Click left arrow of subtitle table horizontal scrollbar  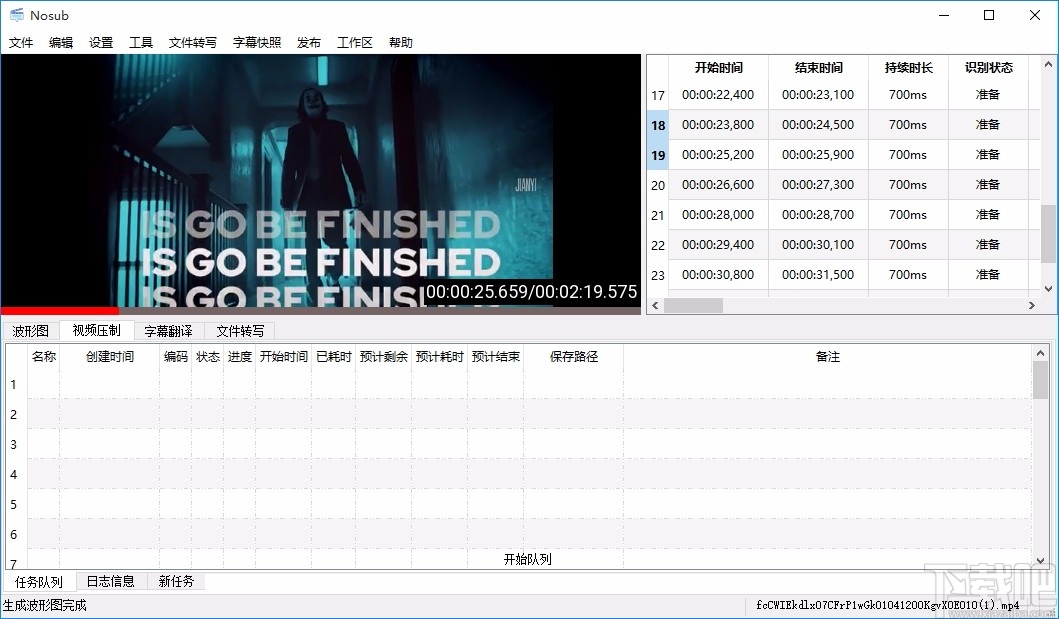654,306
